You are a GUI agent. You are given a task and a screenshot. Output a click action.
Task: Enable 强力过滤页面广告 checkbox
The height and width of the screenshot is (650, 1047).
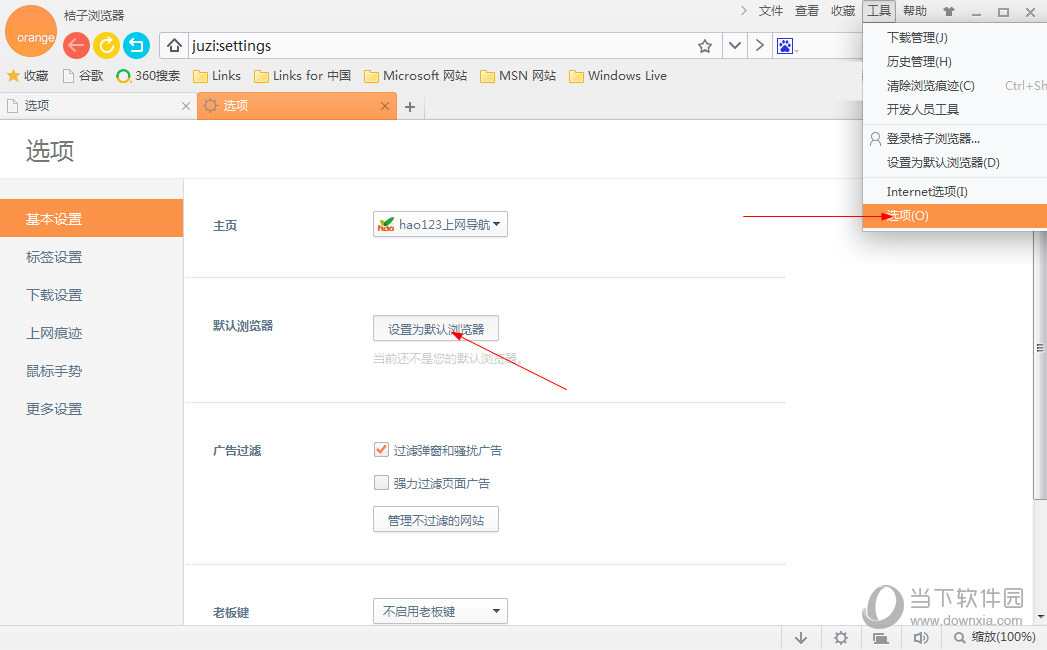pos(381,483)
